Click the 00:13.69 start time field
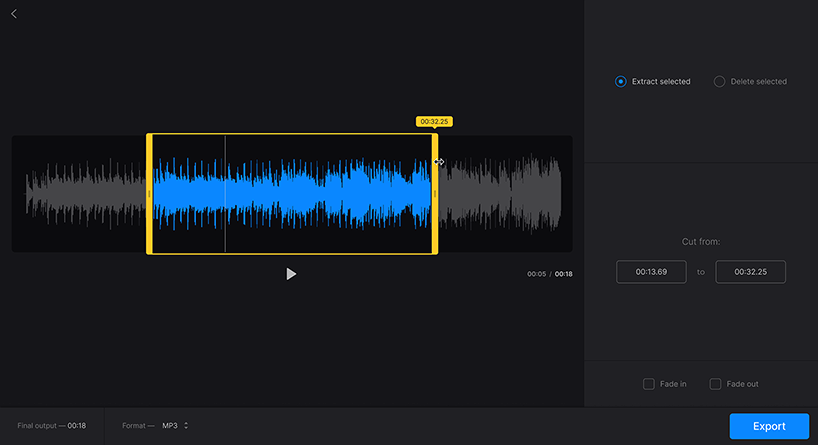 coord(651,272)
